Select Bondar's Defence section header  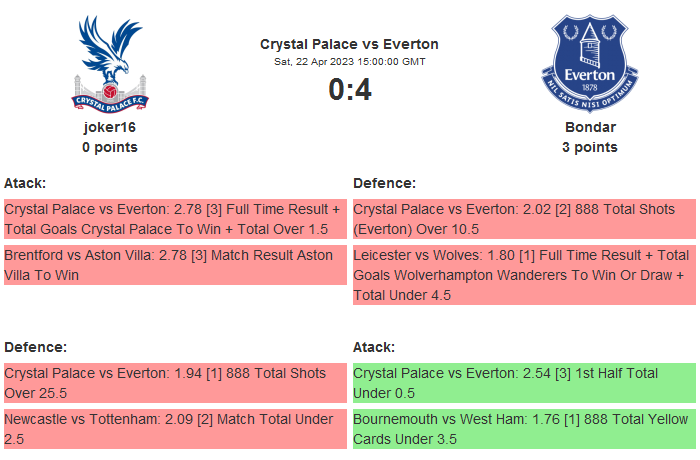point(385,183)
